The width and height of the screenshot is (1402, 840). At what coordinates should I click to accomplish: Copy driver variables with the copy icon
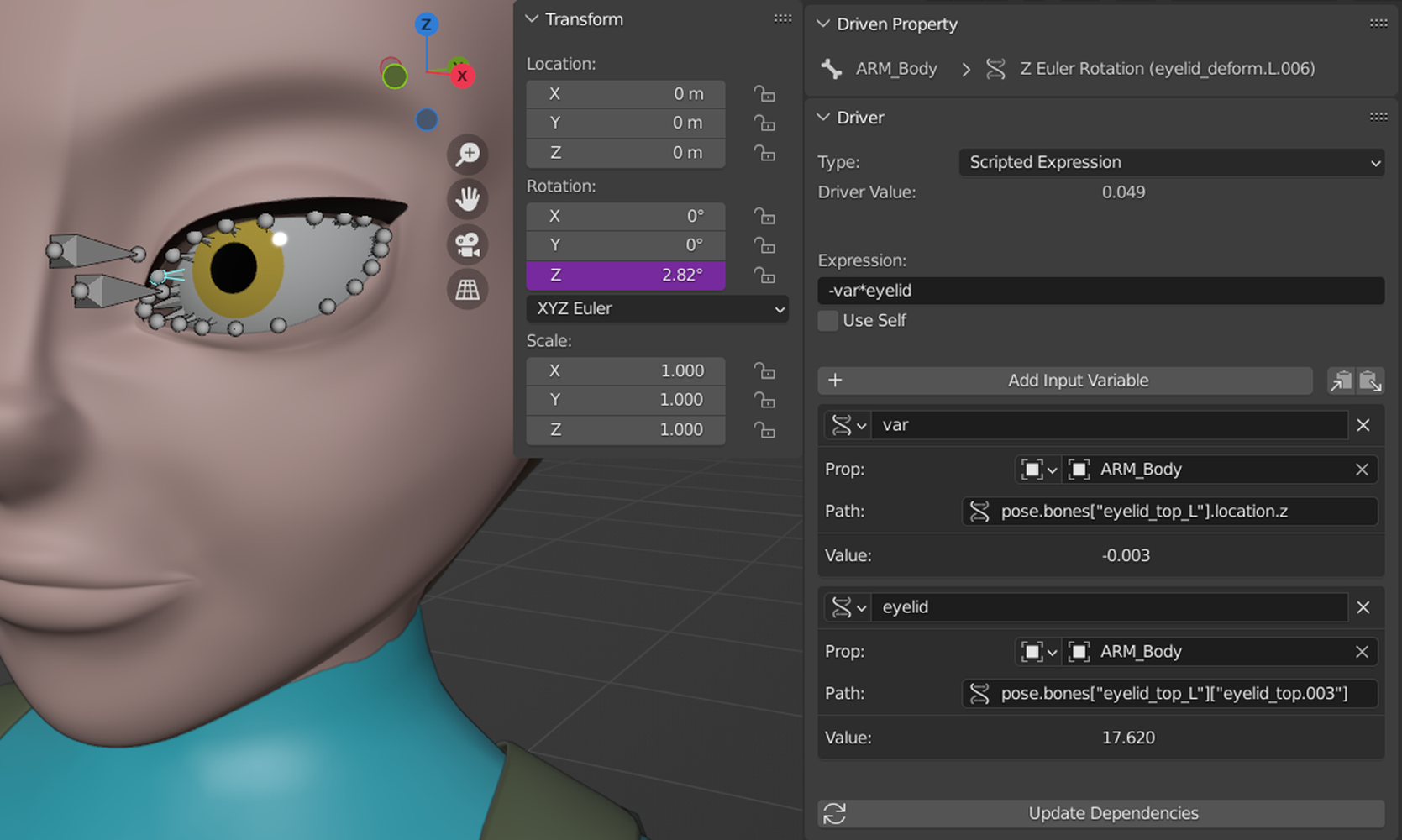point(1341,381)
